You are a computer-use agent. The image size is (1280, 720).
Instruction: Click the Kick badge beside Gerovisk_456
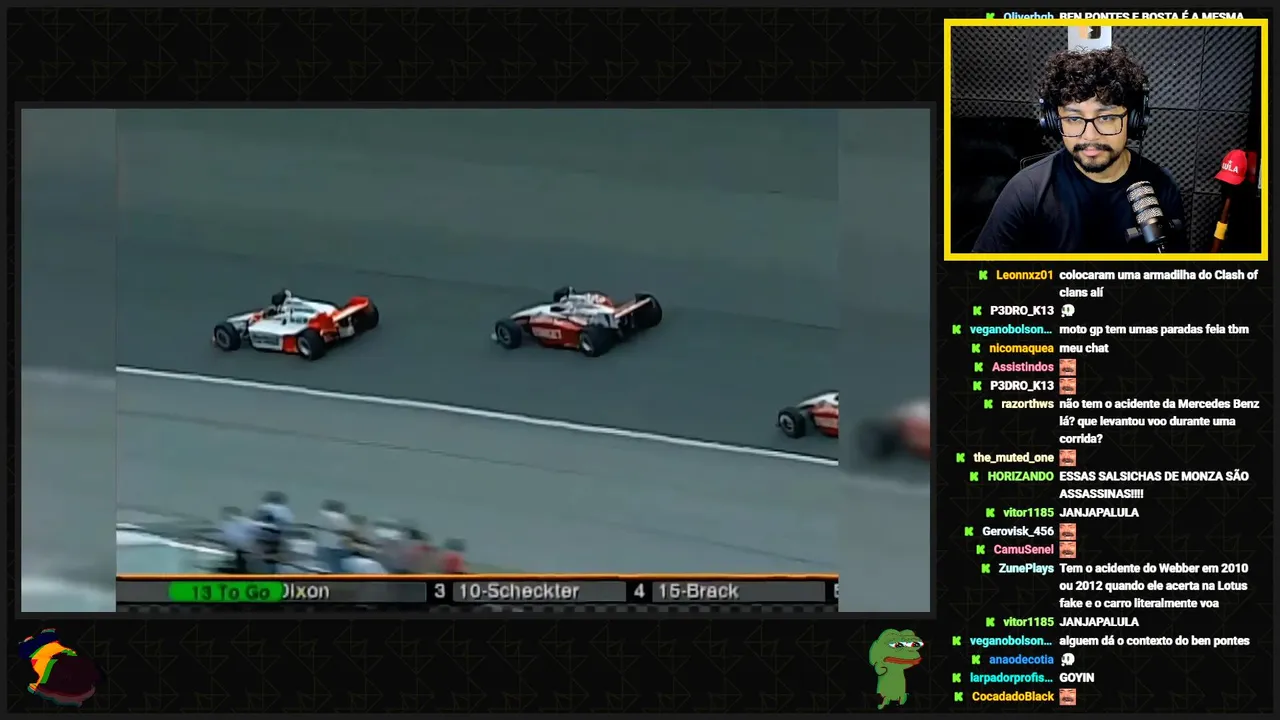[969, 532]
